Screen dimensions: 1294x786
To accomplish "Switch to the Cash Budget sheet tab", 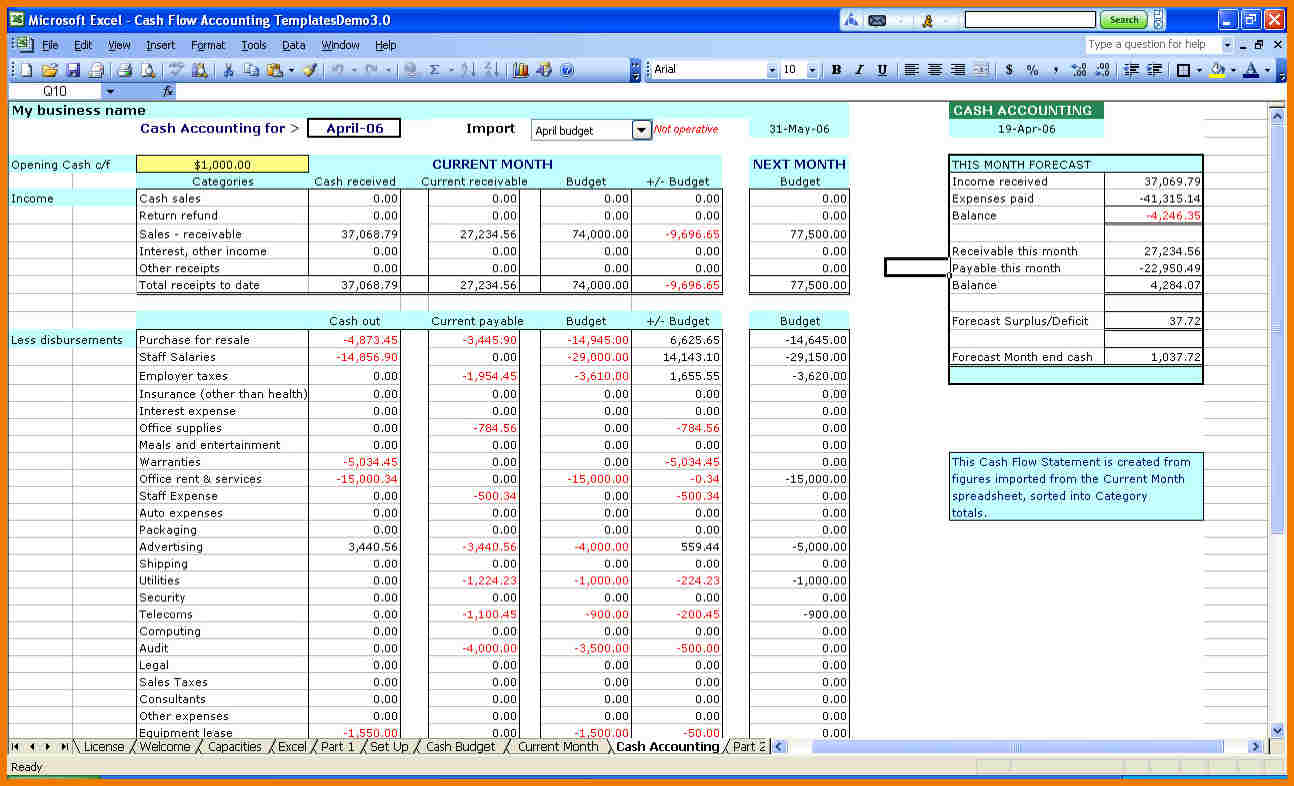I will tap(460, 747).
